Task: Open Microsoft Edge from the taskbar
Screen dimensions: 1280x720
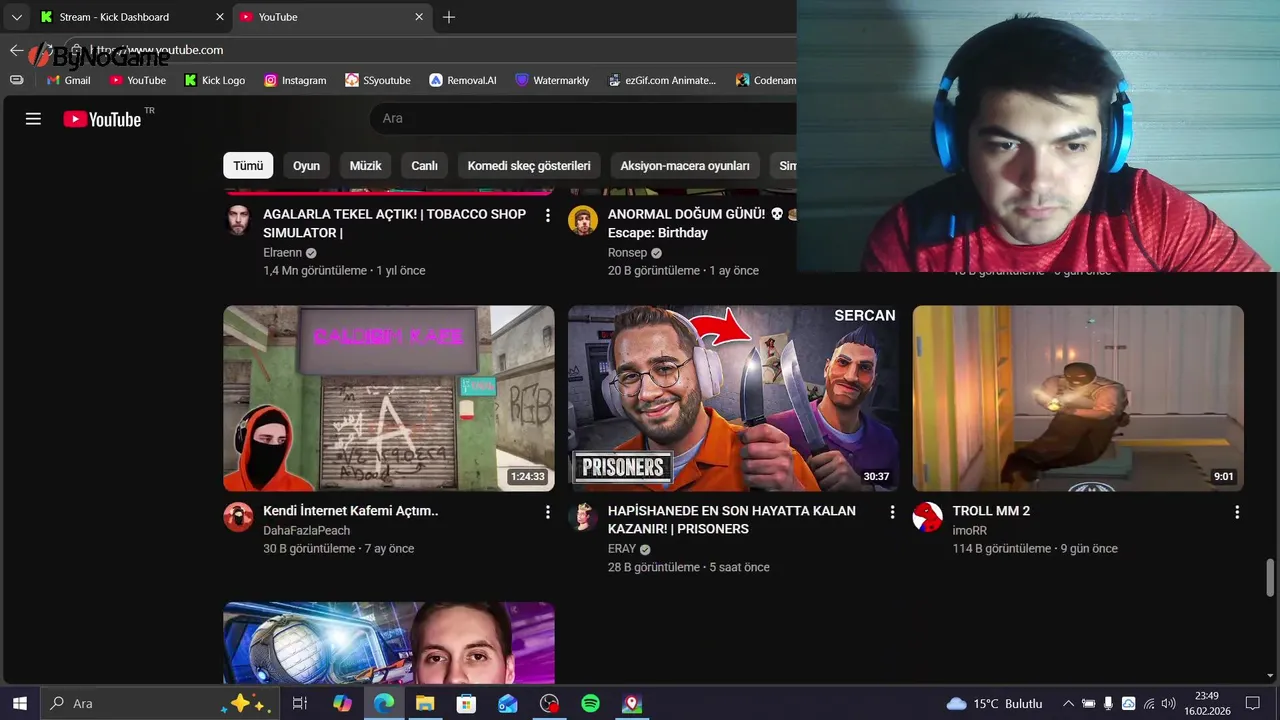Action: coord(384,704)
